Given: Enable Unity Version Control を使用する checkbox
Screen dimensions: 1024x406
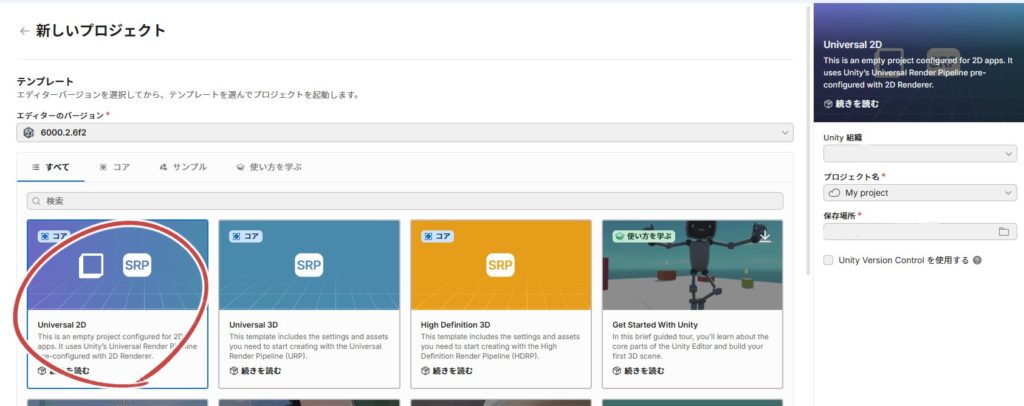Looking at the screenshot, I should point(828,260).
